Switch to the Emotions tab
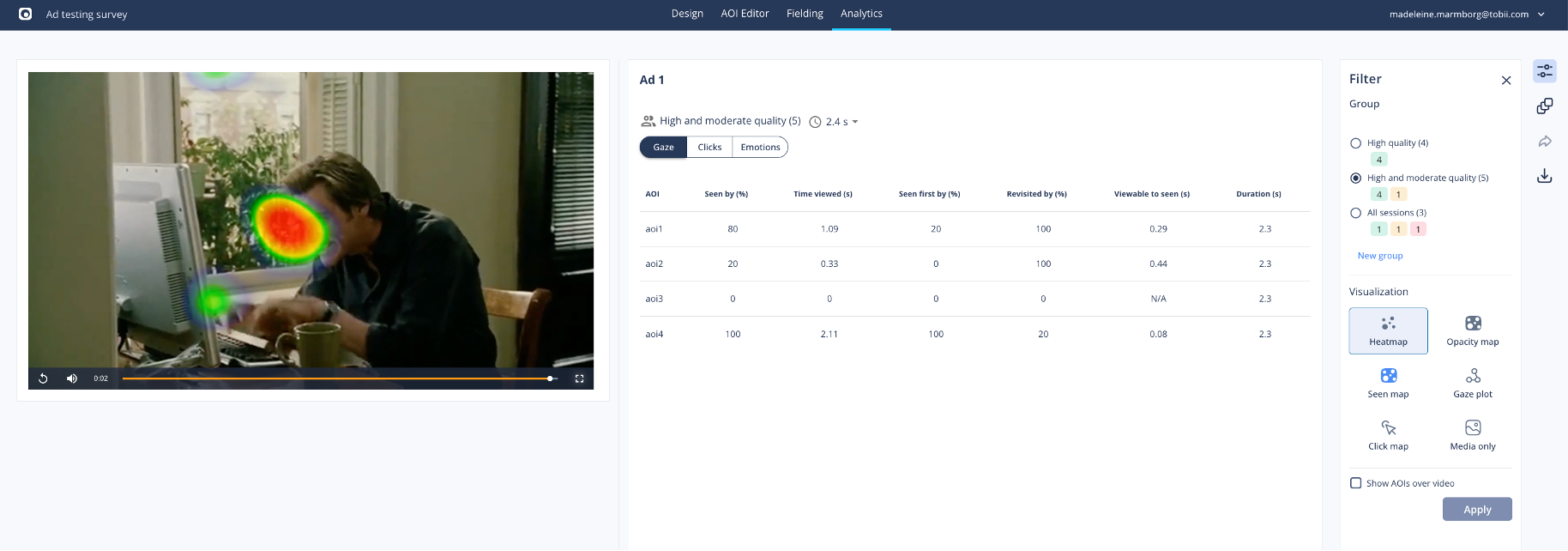 (760, 148)
